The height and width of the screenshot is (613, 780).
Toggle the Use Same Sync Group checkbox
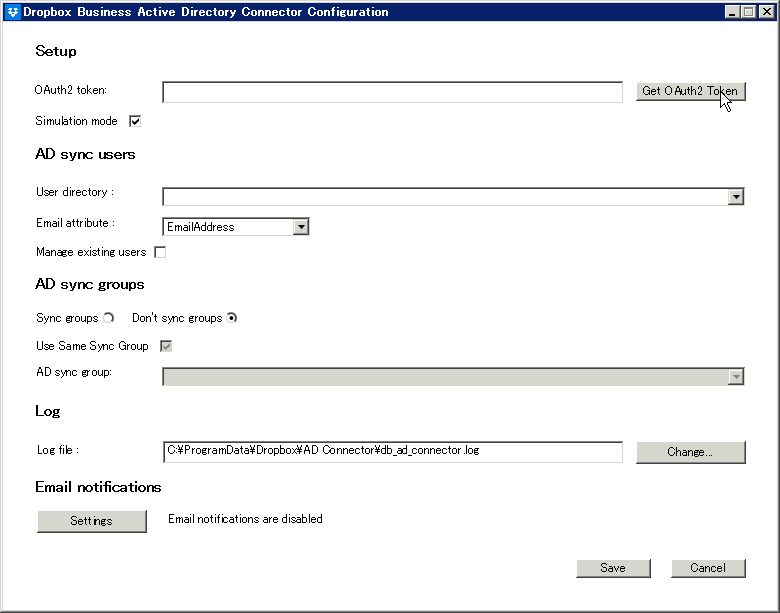pyautogui.click(x=166, y=346)
